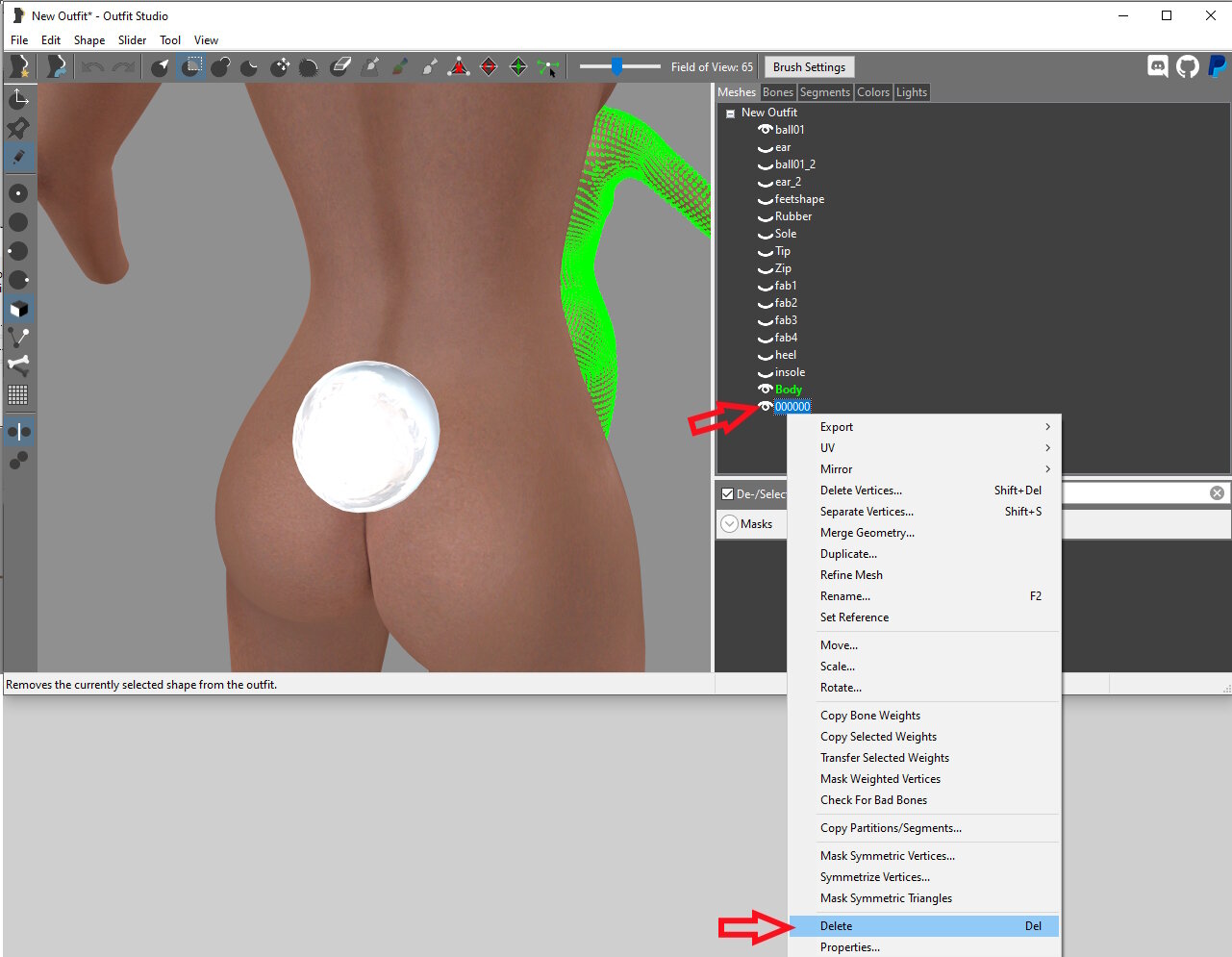Image resolution: width=1232 pixels, height=957 pixels.
Task: Select the Move brush with four arrows
Action: [x=280, y=66]
